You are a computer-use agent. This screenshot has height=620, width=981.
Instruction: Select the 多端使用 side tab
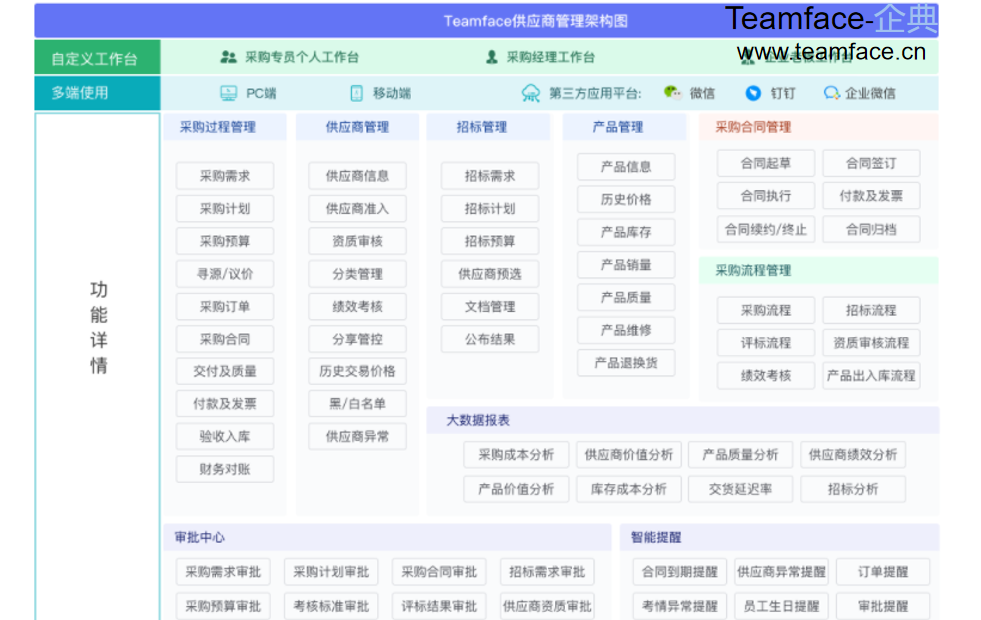tap(96, 93)
